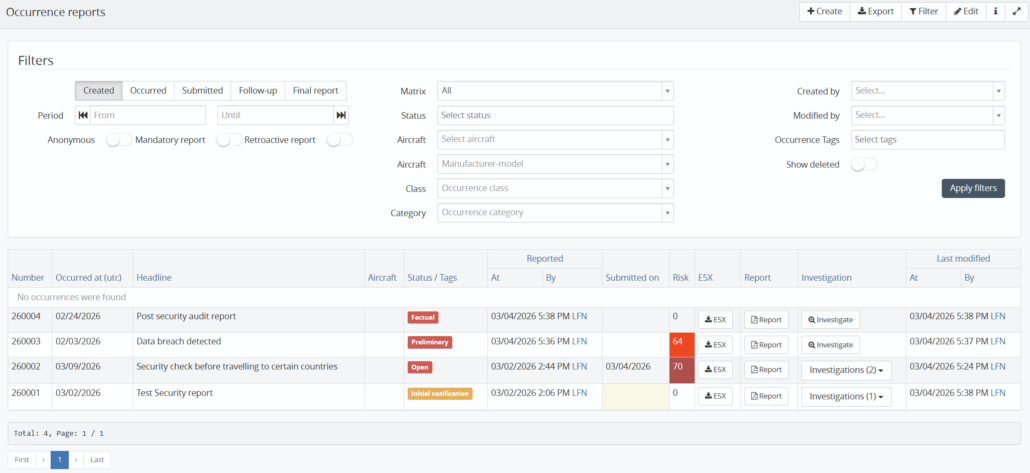Open the Matrix dropdown
The image size is (1030, 473).
(x=554, y=91)
